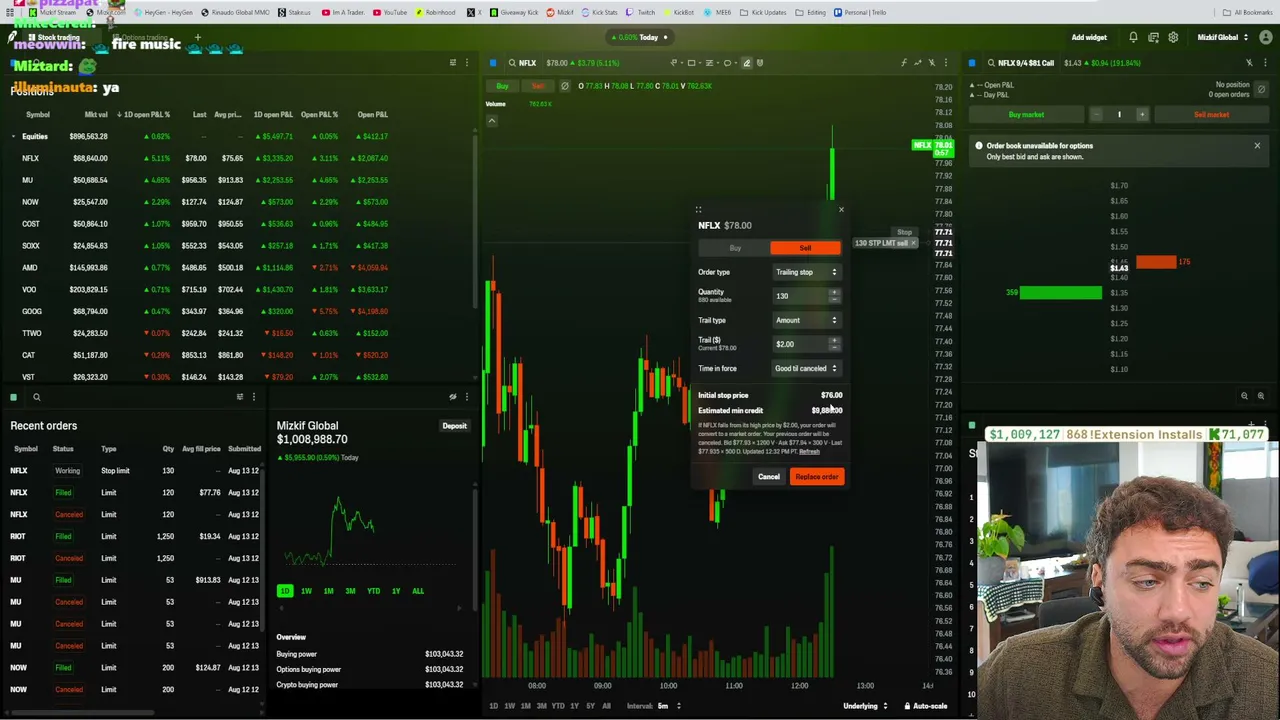Click the search icon in Recent orders header
The height and width of the screenshot is (720, 1280).
pyautogui.click(x=37, y=397)
